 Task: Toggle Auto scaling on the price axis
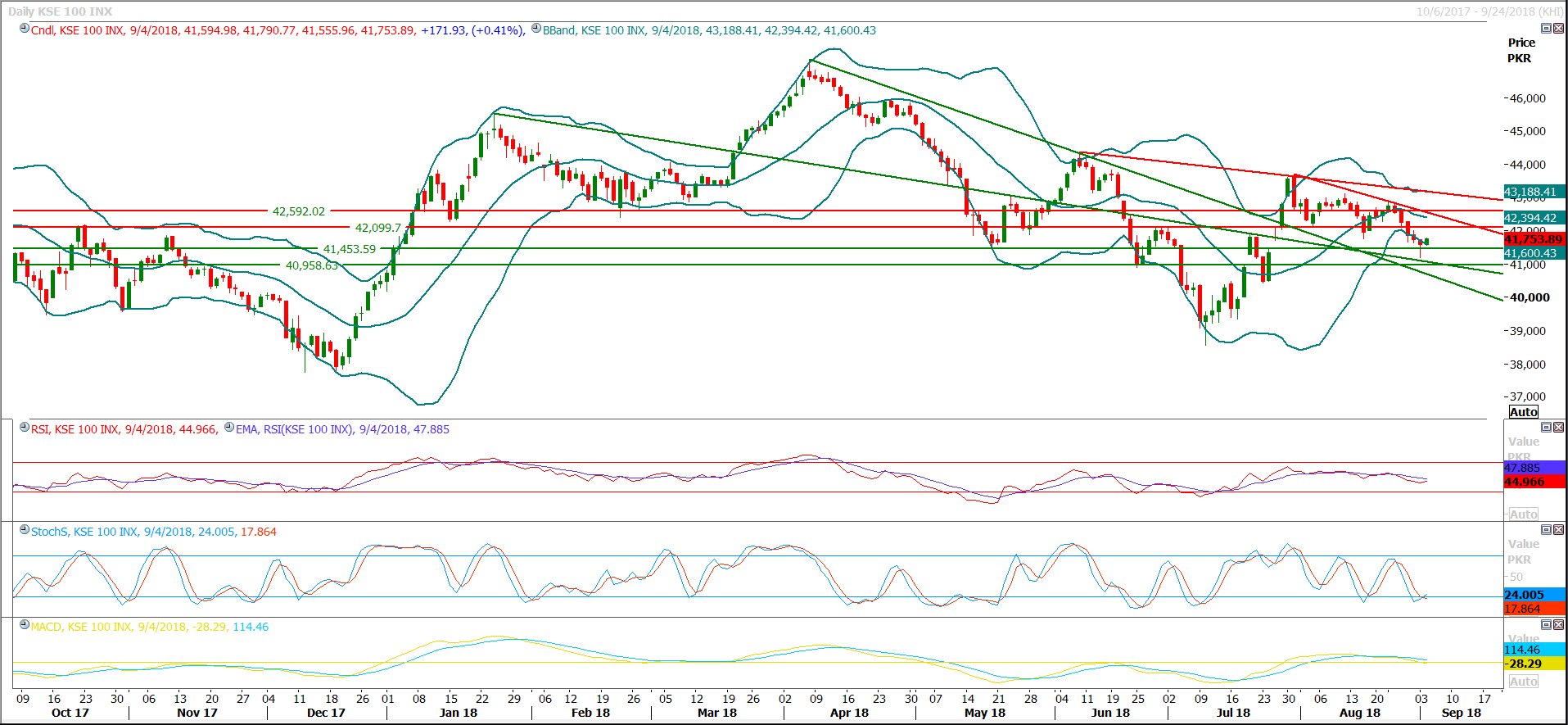pyautogui.click(x=1523, y=412)
